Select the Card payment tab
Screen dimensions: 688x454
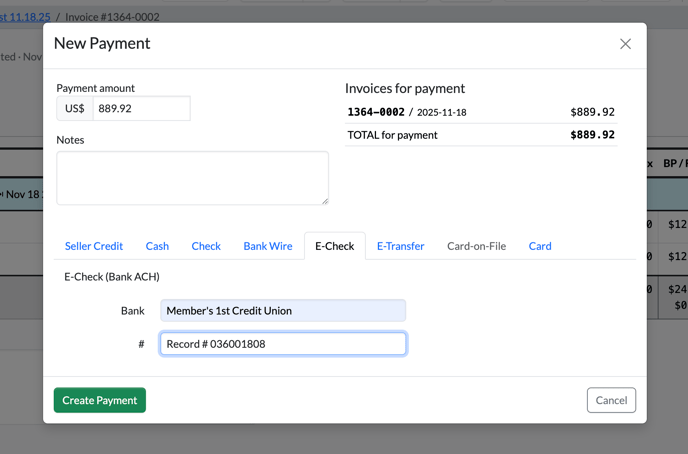click(540, 246)
